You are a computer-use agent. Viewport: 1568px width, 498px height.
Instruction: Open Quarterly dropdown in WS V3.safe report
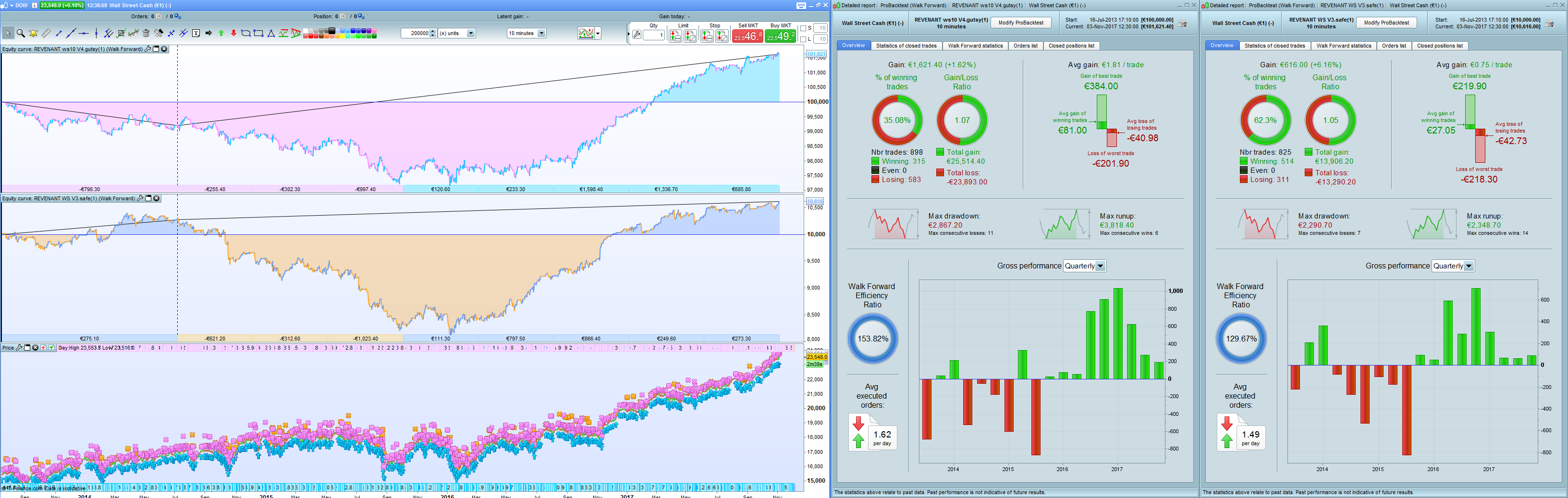pyautogui.click(x=1469, y=266)
